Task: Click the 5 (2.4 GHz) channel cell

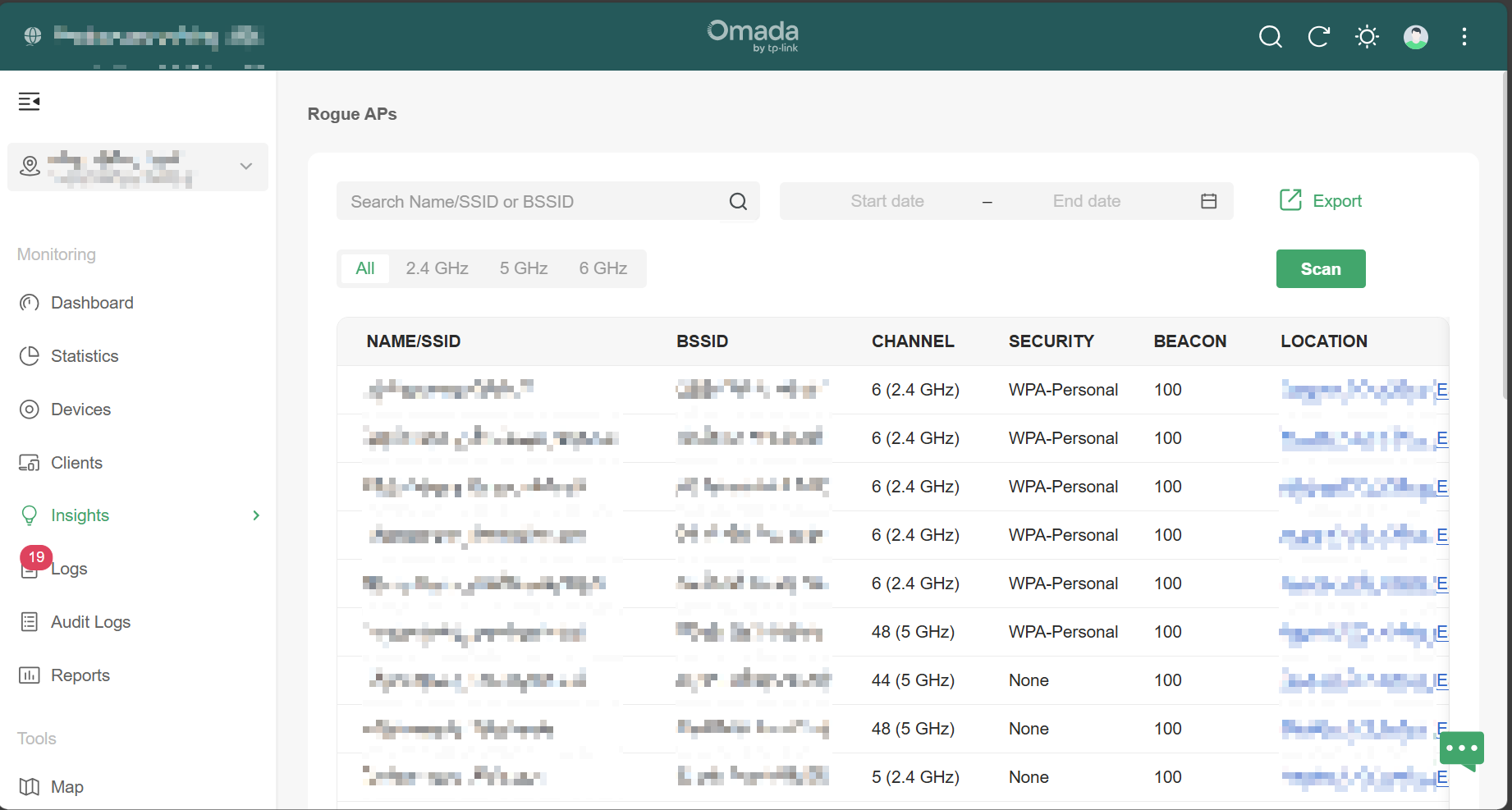Action: tap(915, 777)
